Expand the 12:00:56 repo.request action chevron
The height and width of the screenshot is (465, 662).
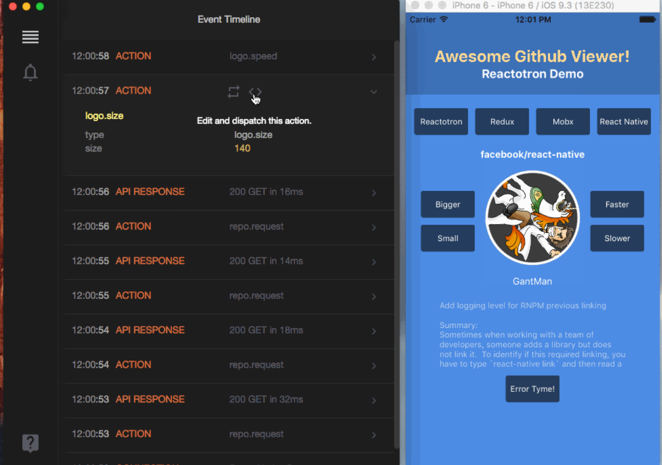374,227
